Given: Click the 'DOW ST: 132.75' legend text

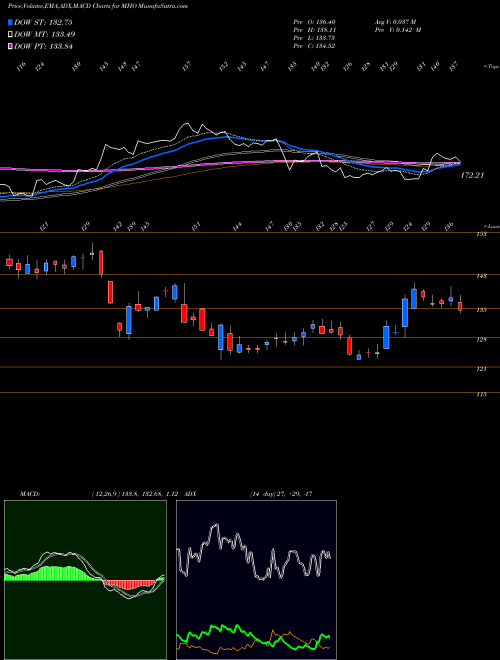Looking at the screenshot, I should click(44, 22).
